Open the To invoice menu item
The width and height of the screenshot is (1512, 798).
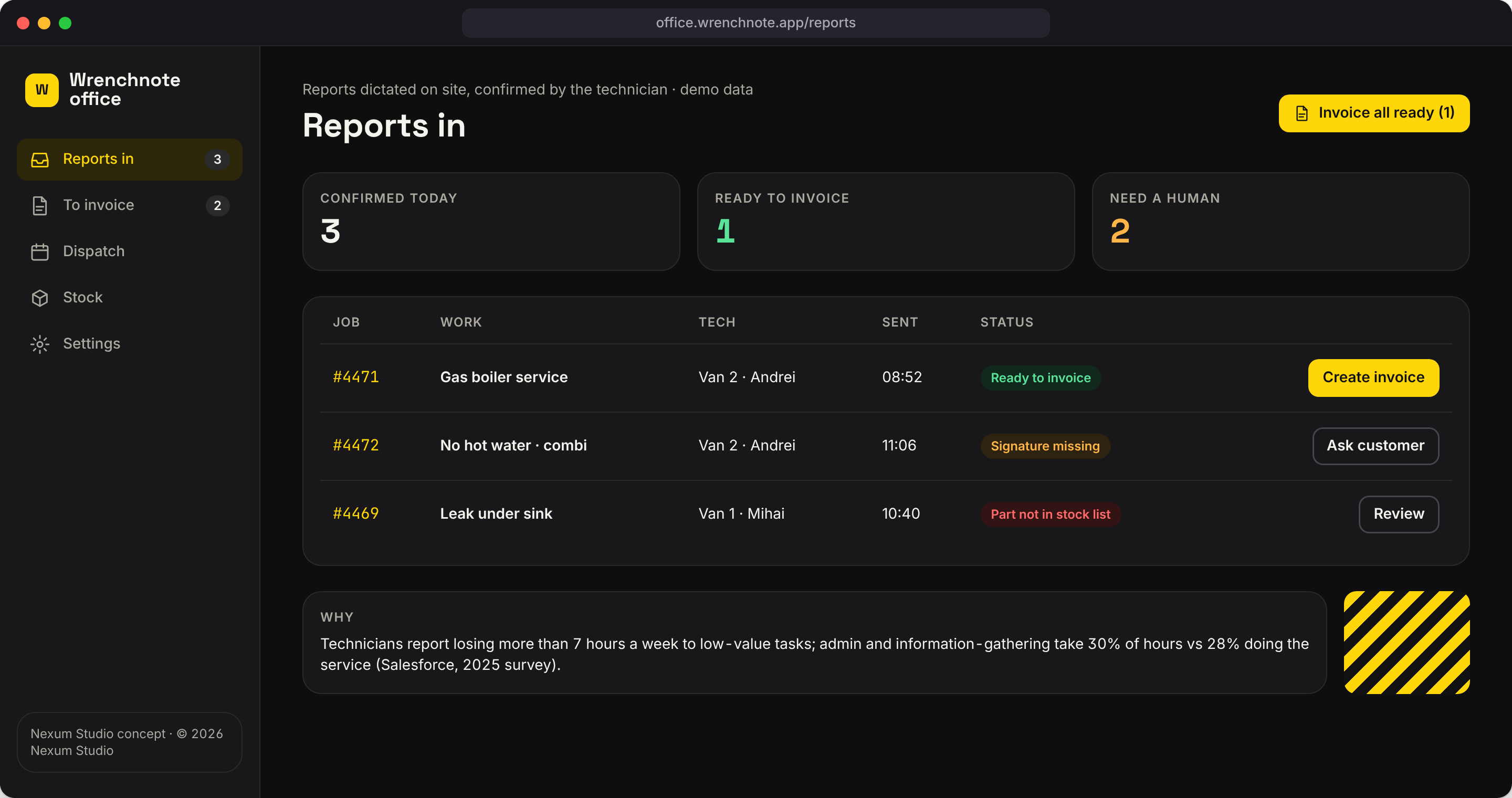click(130, 205)
